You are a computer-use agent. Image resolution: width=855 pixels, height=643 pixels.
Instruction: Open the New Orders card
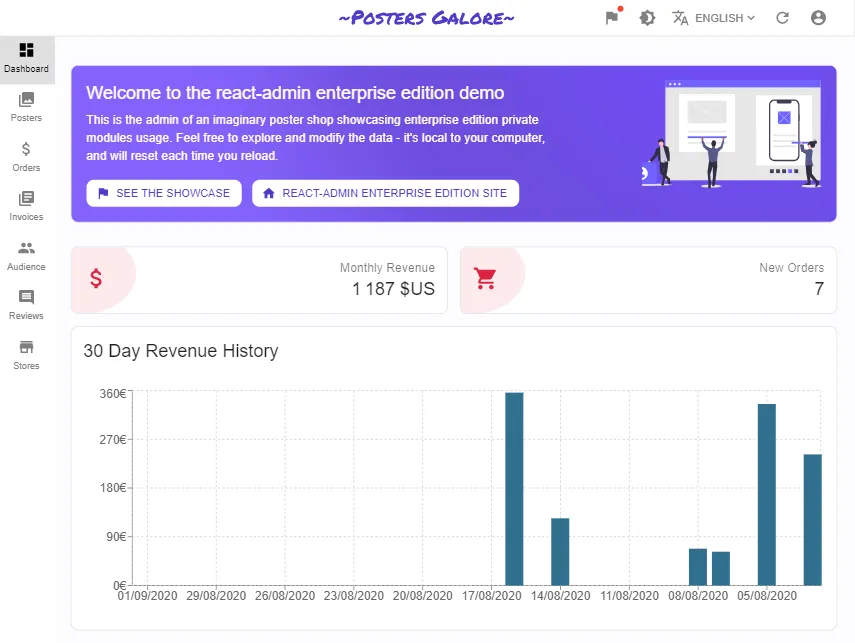[x=648, y=280]
